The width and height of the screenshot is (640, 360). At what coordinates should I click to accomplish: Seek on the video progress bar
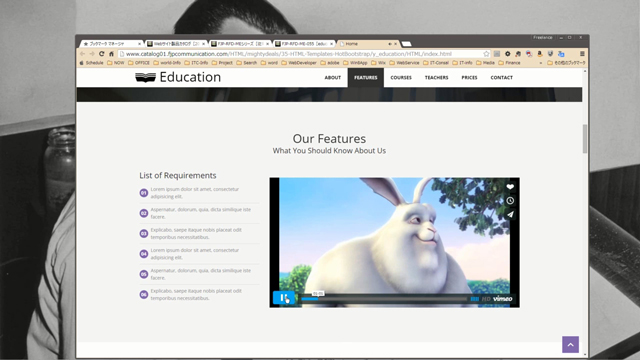pyautogui.click(x=384, y=299)
